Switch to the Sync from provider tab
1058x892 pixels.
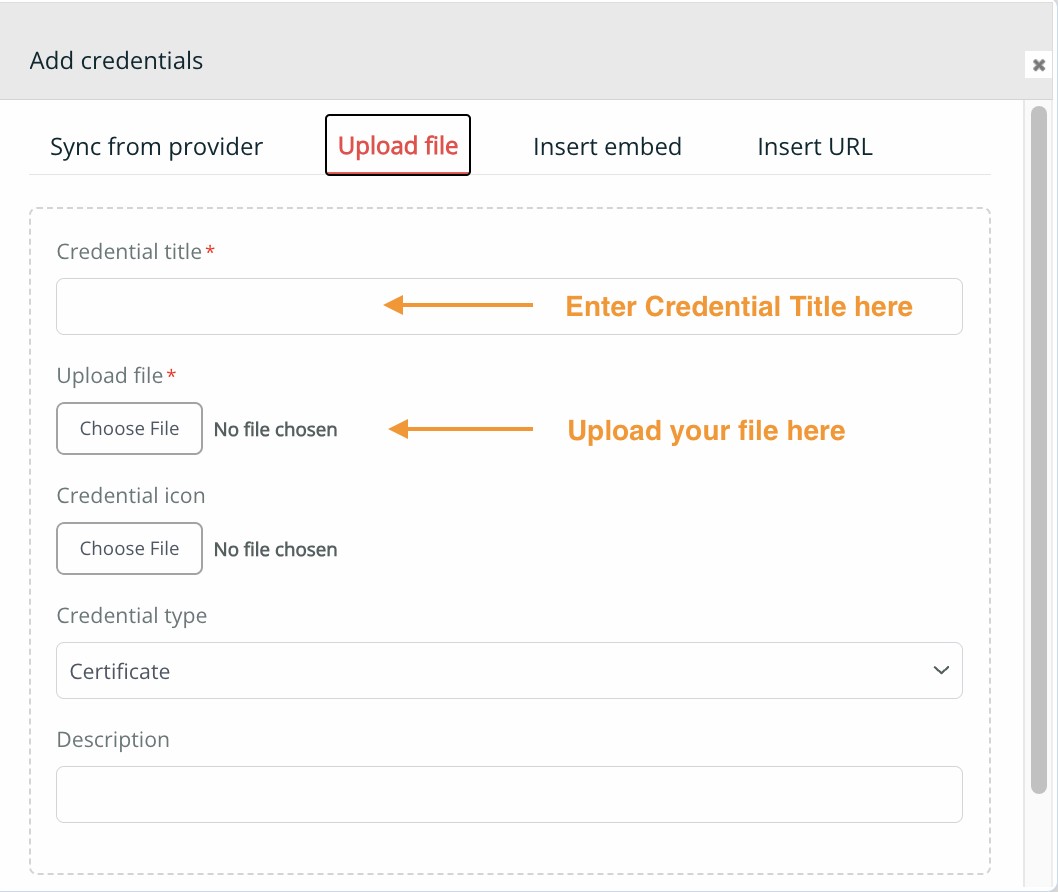click(x=157, y=146)
